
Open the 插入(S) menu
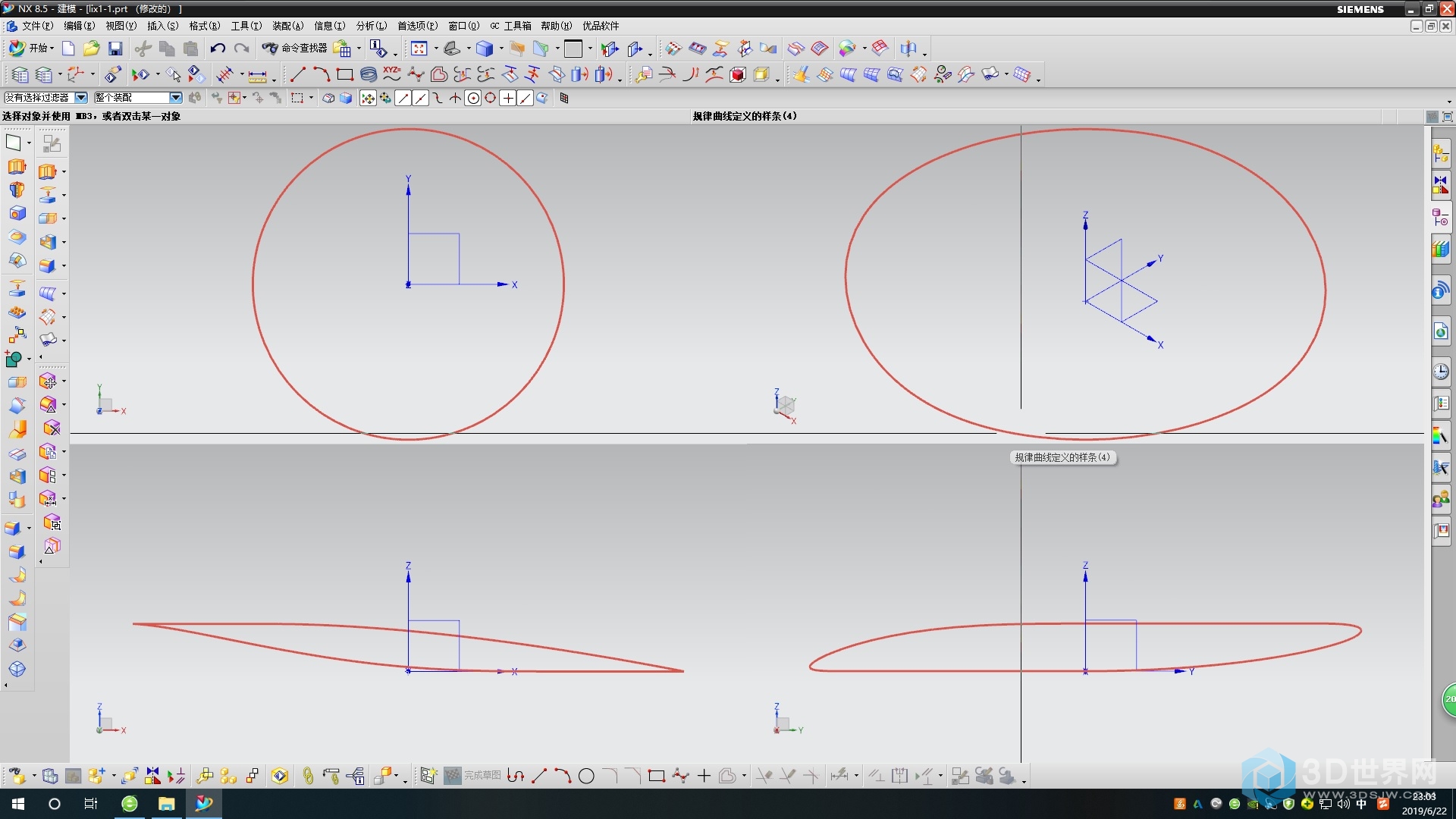coord(162,26)
